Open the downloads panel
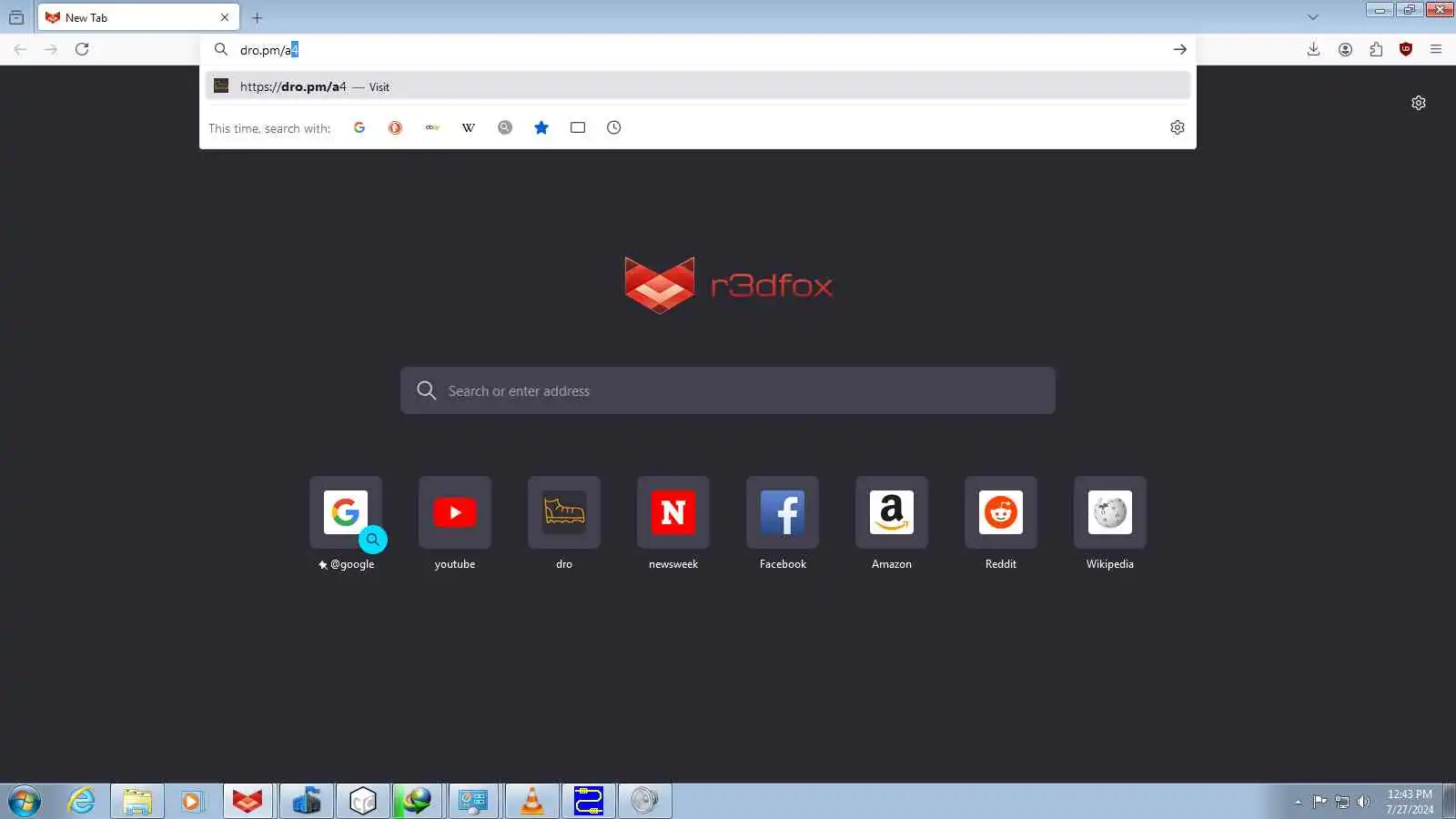This screenshot has width=1456, height=819. [x=1313, y=49]
